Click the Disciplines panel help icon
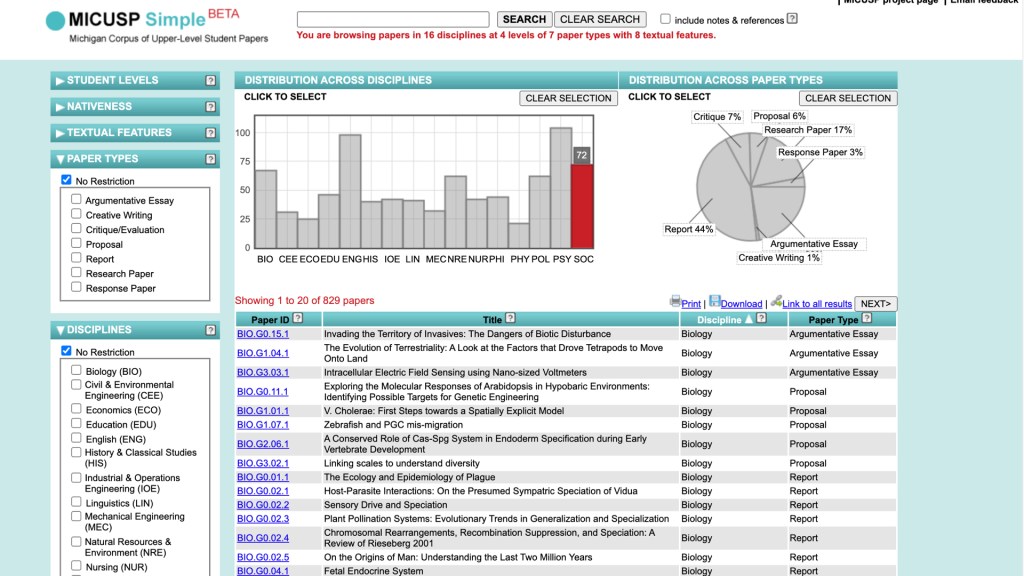The width and height of the screenshot is (1024, 576). [x=210, y=330]
